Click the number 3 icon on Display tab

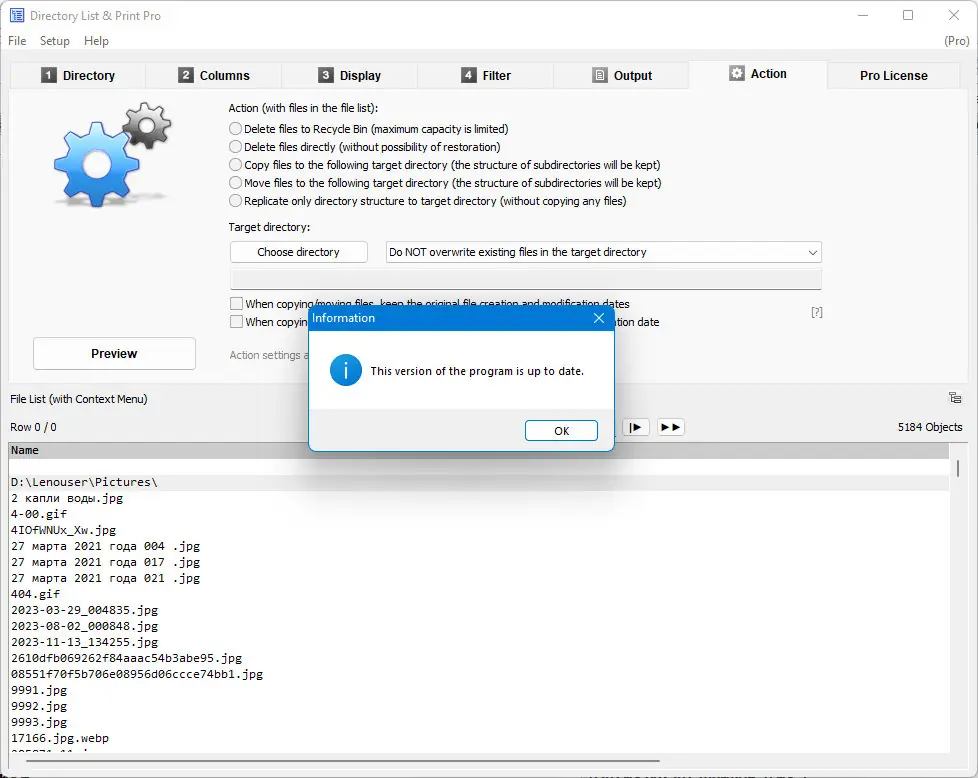pos(326,75)
